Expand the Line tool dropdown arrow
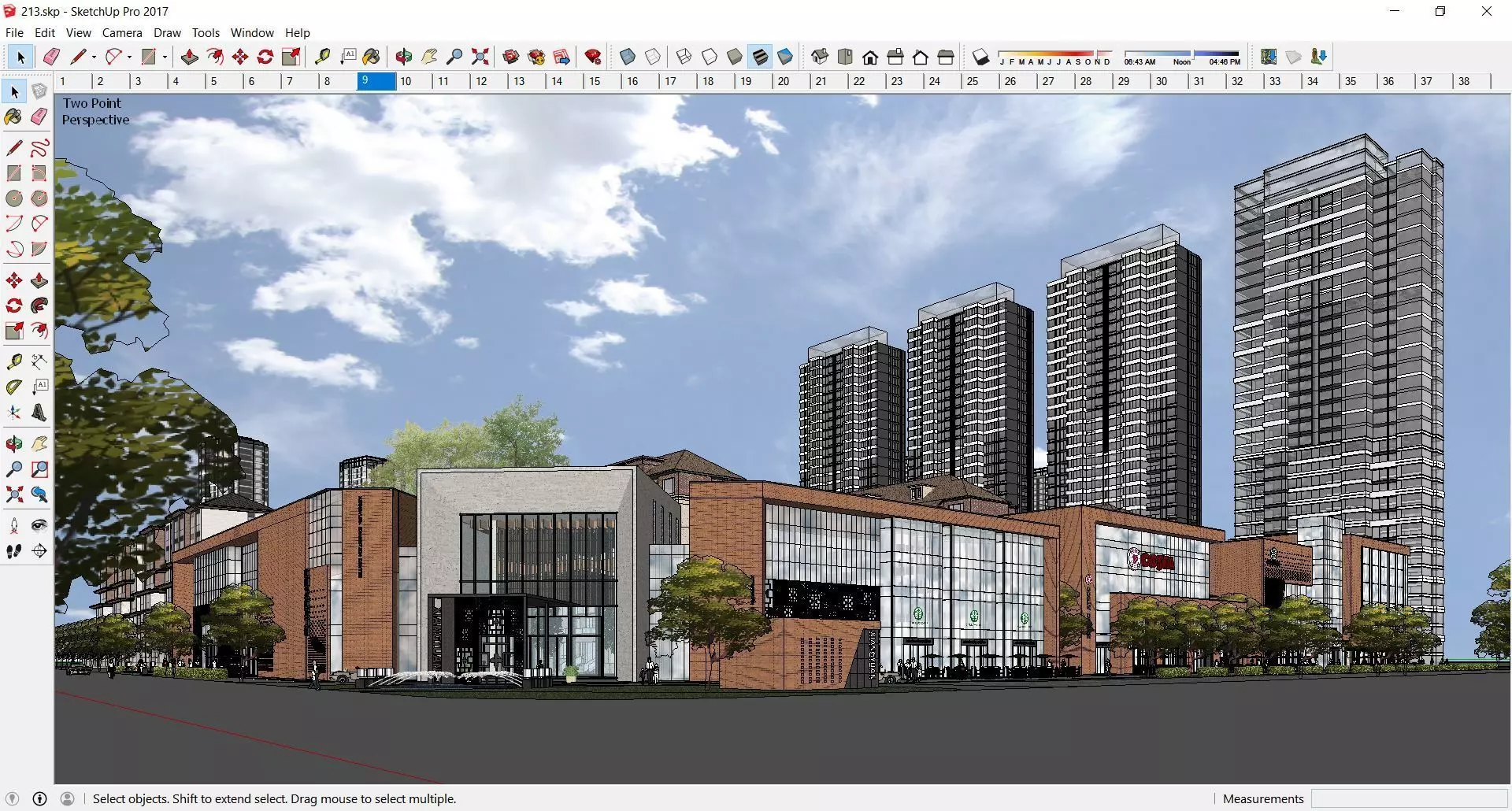 point(94,57)
